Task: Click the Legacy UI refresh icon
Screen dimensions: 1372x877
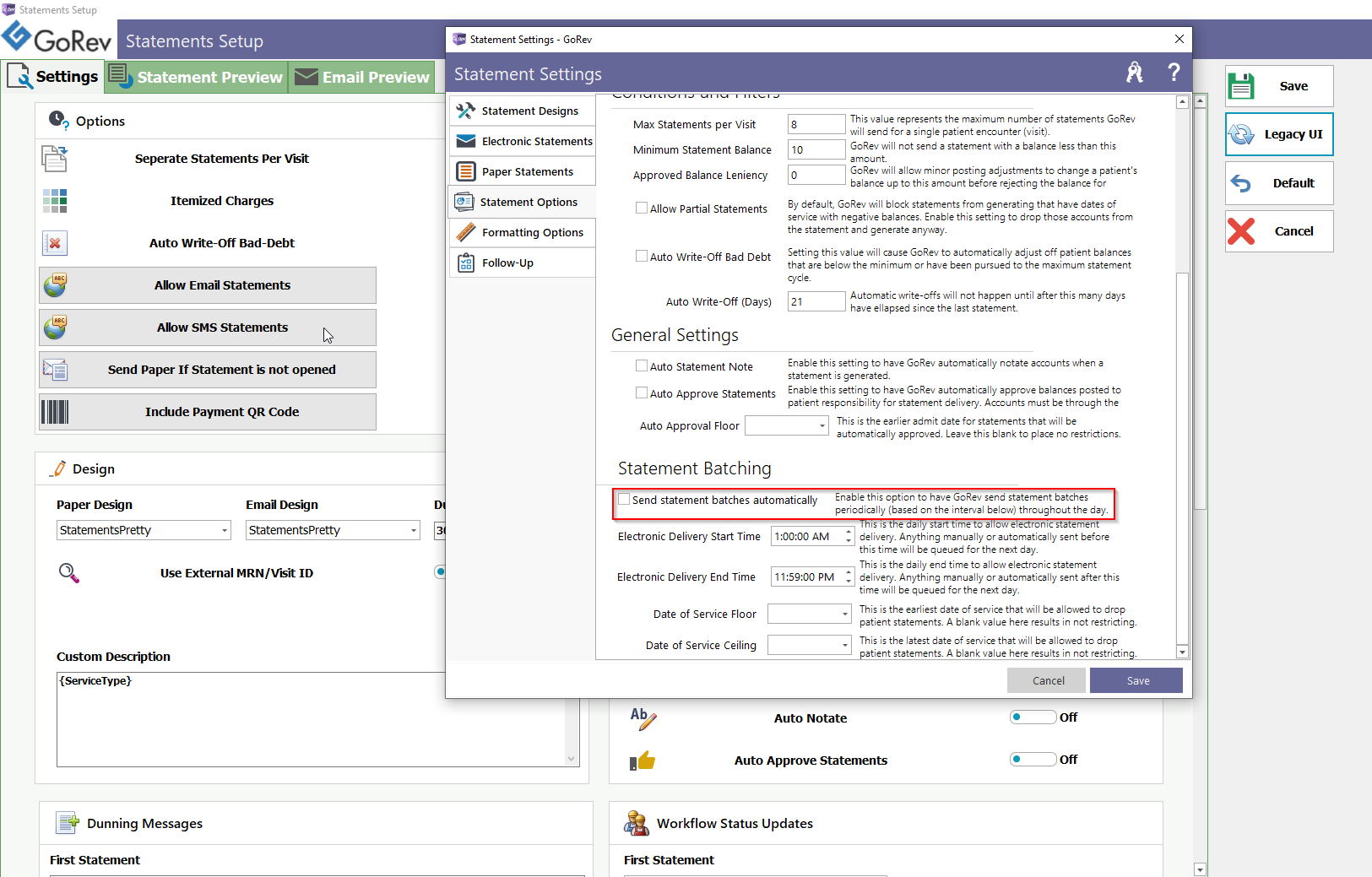Action: (x=1241, y=134)
